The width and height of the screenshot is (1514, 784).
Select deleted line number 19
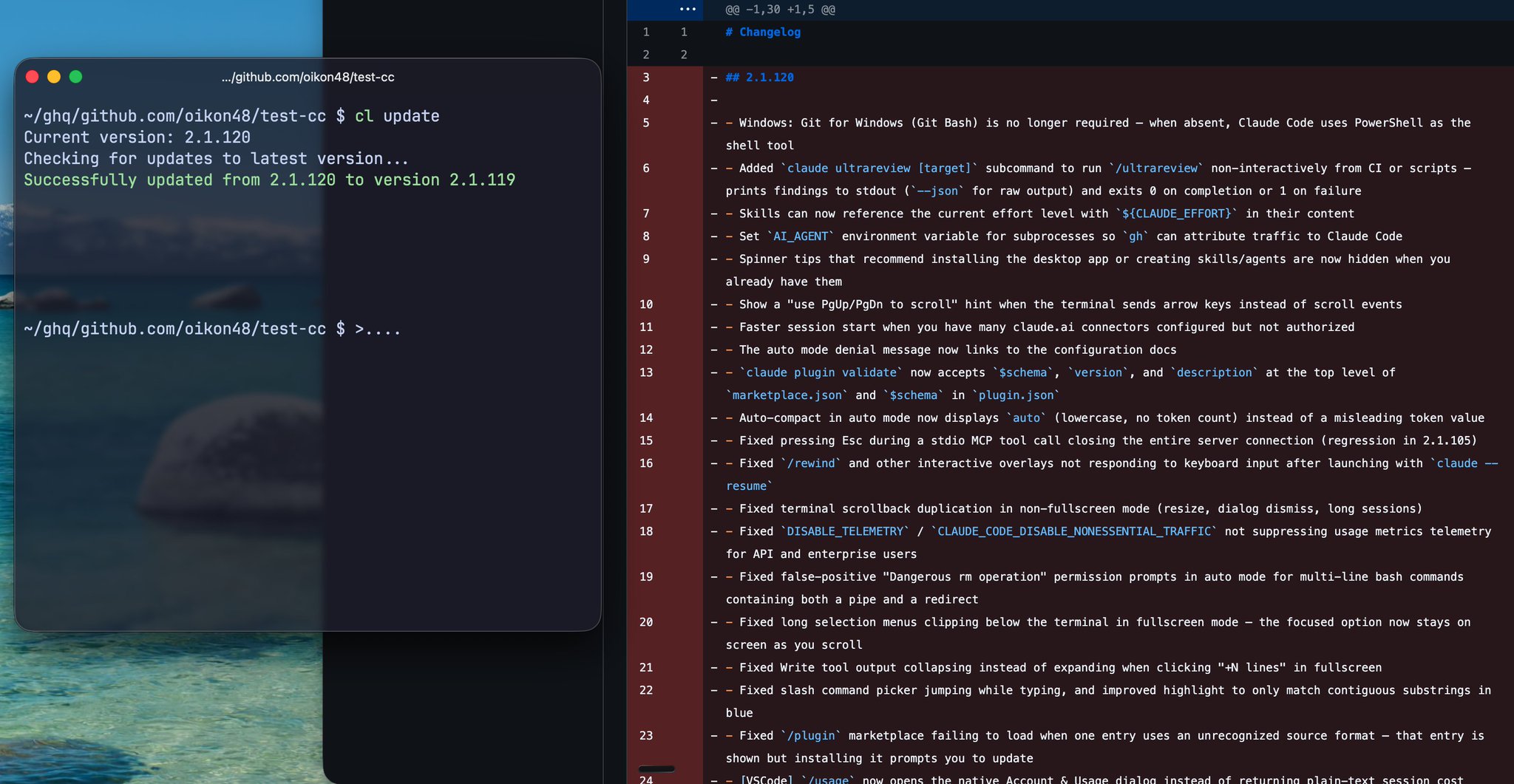click(646, 577)
